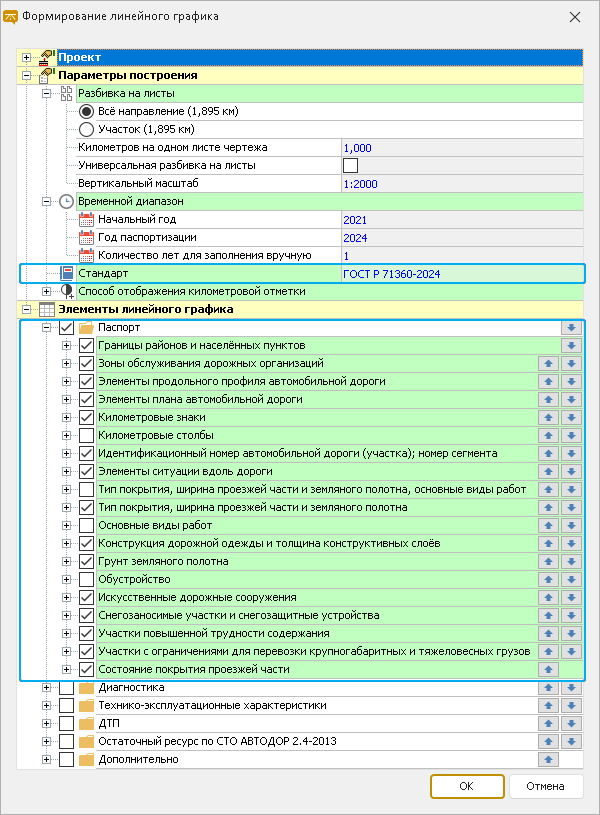Select row Конструкция дорожной одежды

point(317,544)
